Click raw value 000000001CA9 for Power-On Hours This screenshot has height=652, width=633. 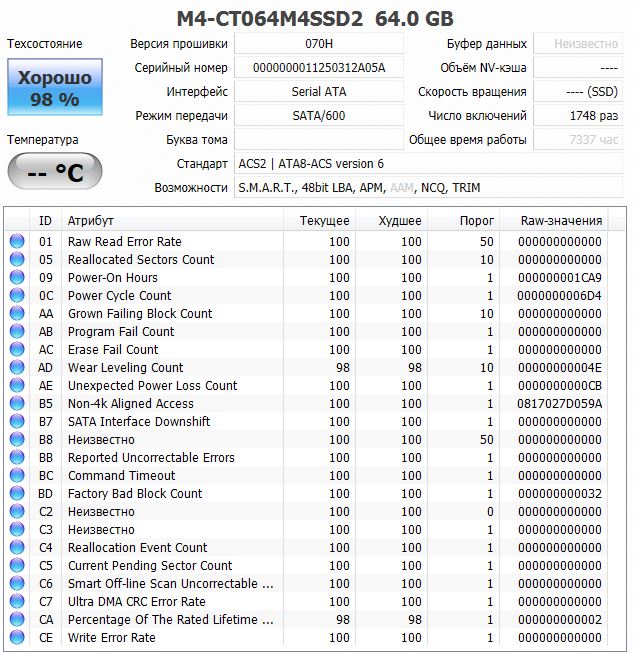560,277
